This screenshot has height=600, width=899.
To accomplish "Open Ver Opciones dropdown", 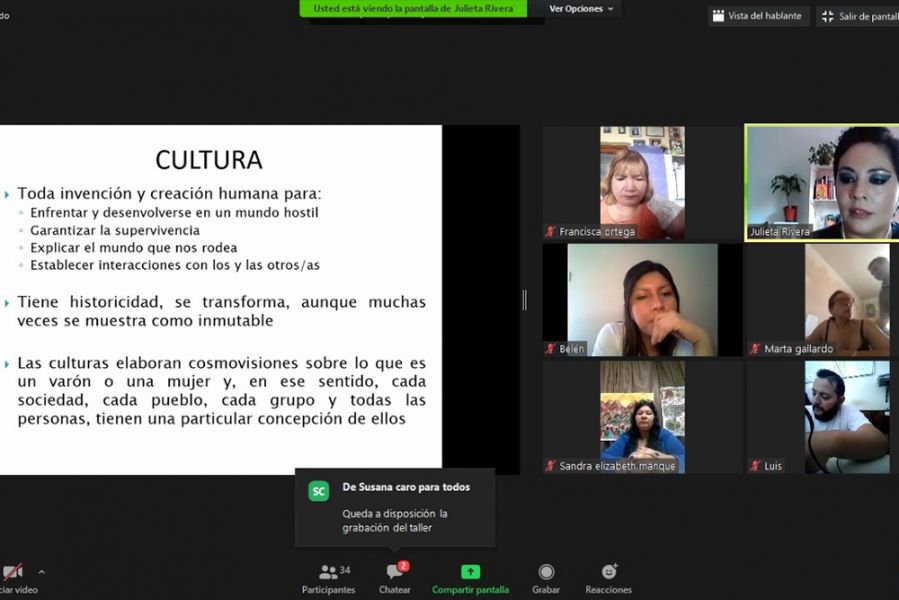I will [581, 9].
